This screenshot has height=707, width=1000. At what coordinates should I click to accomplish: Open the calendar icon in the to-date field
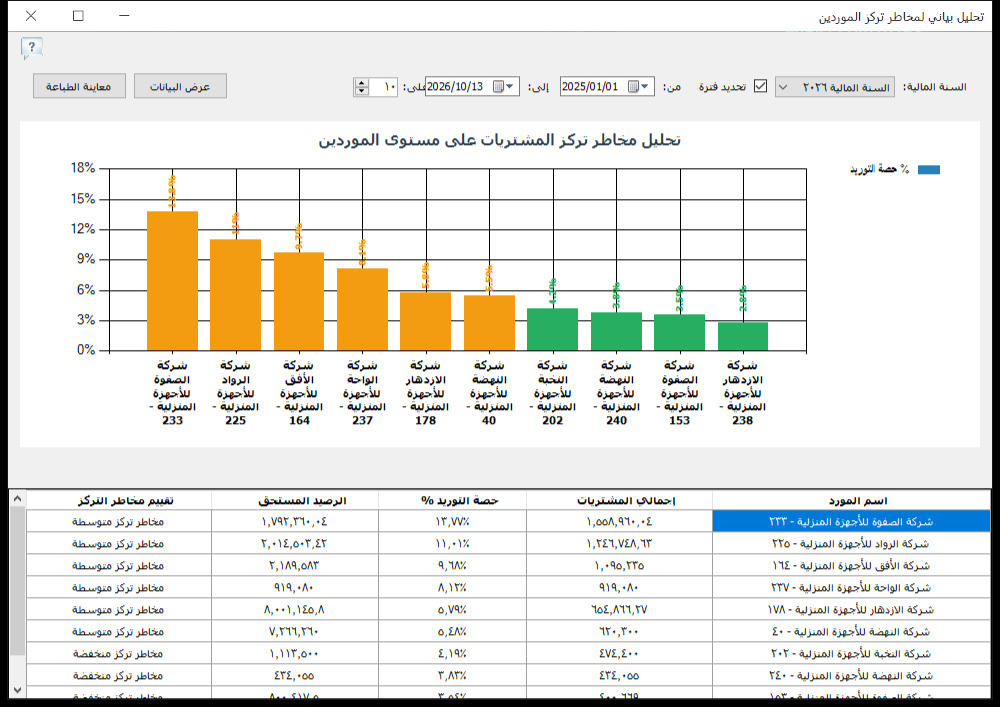click(498, 87)
